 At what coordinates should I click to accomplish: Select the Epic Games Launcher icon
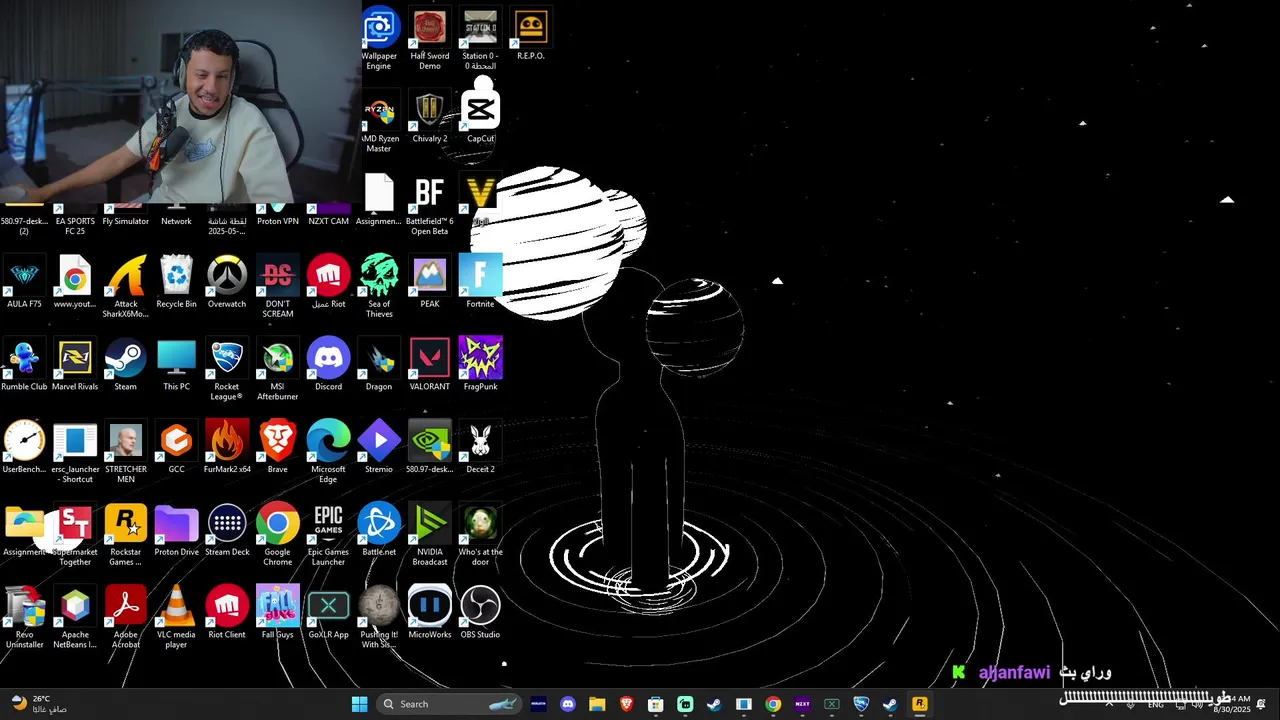pyautogui.click(x=328, y=536)
